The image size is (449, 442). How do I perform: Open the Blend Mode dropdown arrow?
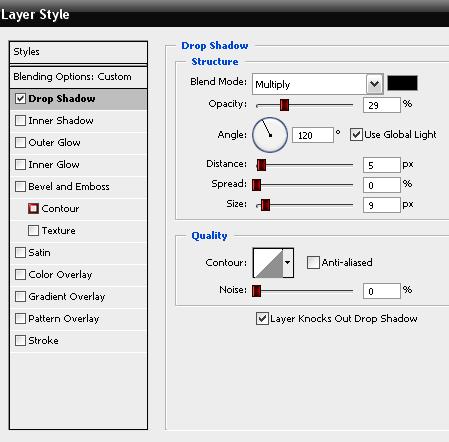coord(374,84)
